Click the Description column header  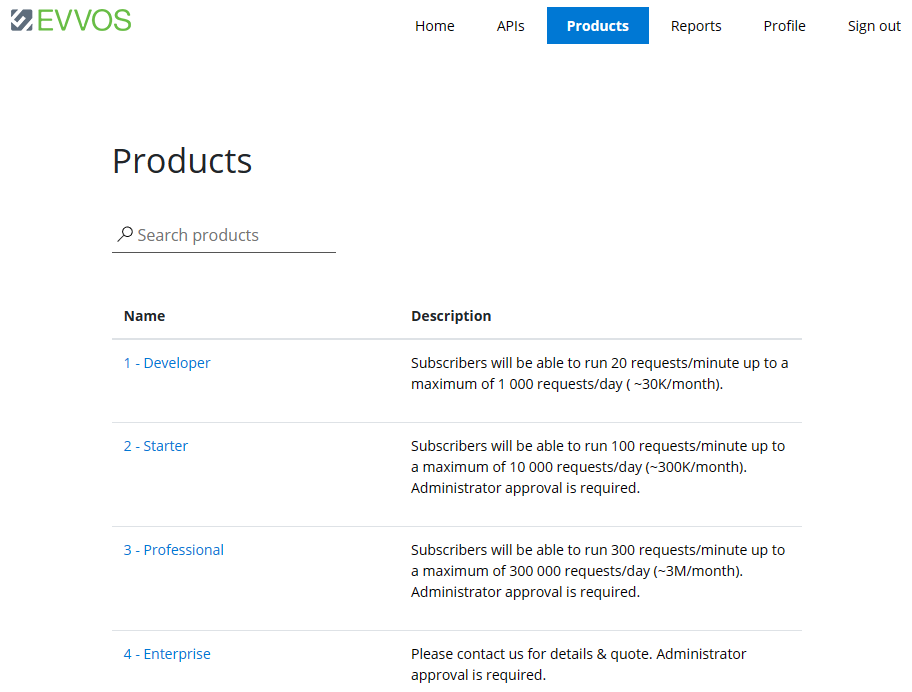coord(451,316)
